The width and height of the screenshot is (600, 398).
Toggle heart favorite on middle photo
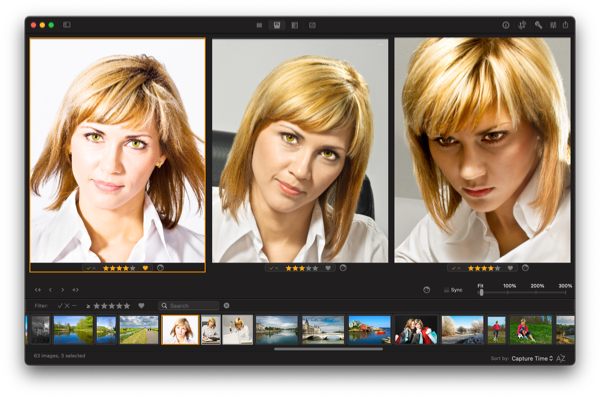point(328,268)
